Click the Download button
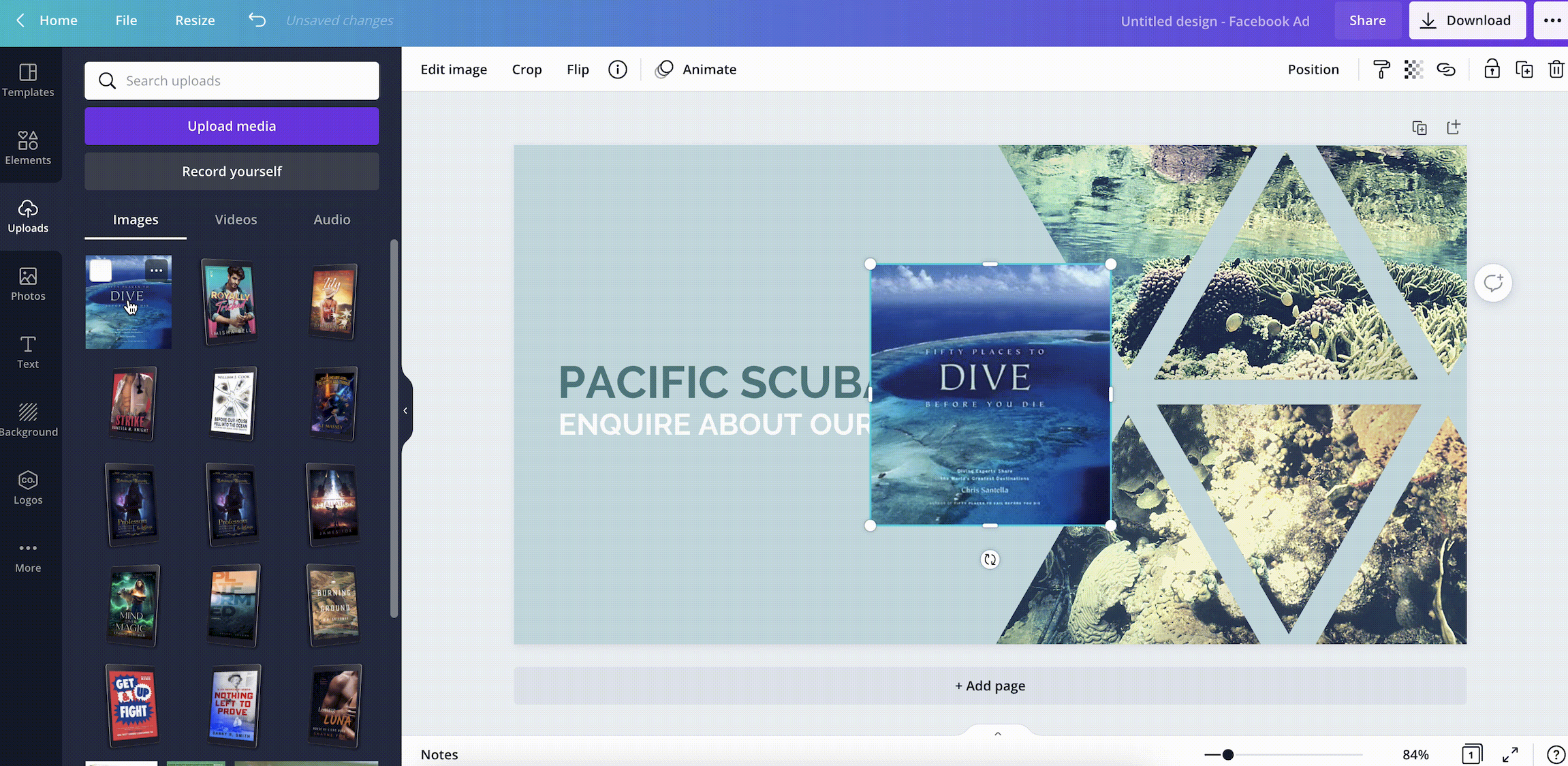This screenshot has width=1568, height=766. (1467, 20)
